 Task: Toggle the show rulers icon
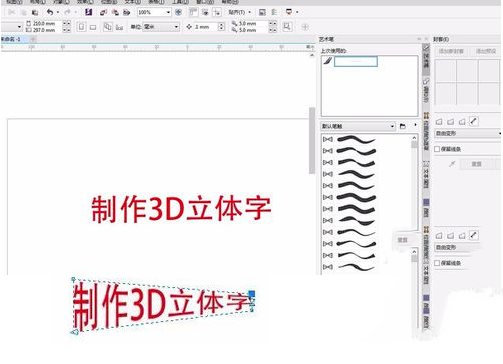193,12
